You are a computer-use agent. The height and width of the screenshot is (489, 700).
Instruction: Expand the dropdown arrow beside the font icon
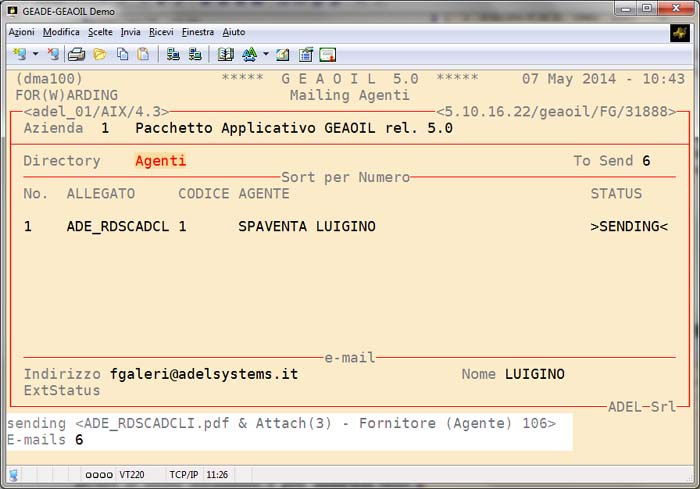265,54
